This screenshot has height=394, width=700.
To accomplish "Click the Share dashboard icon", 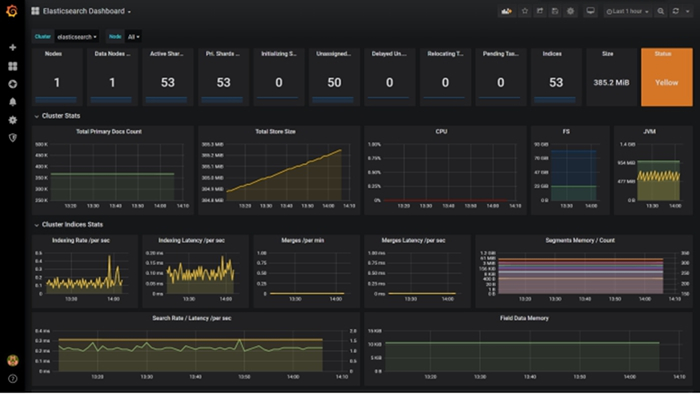I will (540, 11).
